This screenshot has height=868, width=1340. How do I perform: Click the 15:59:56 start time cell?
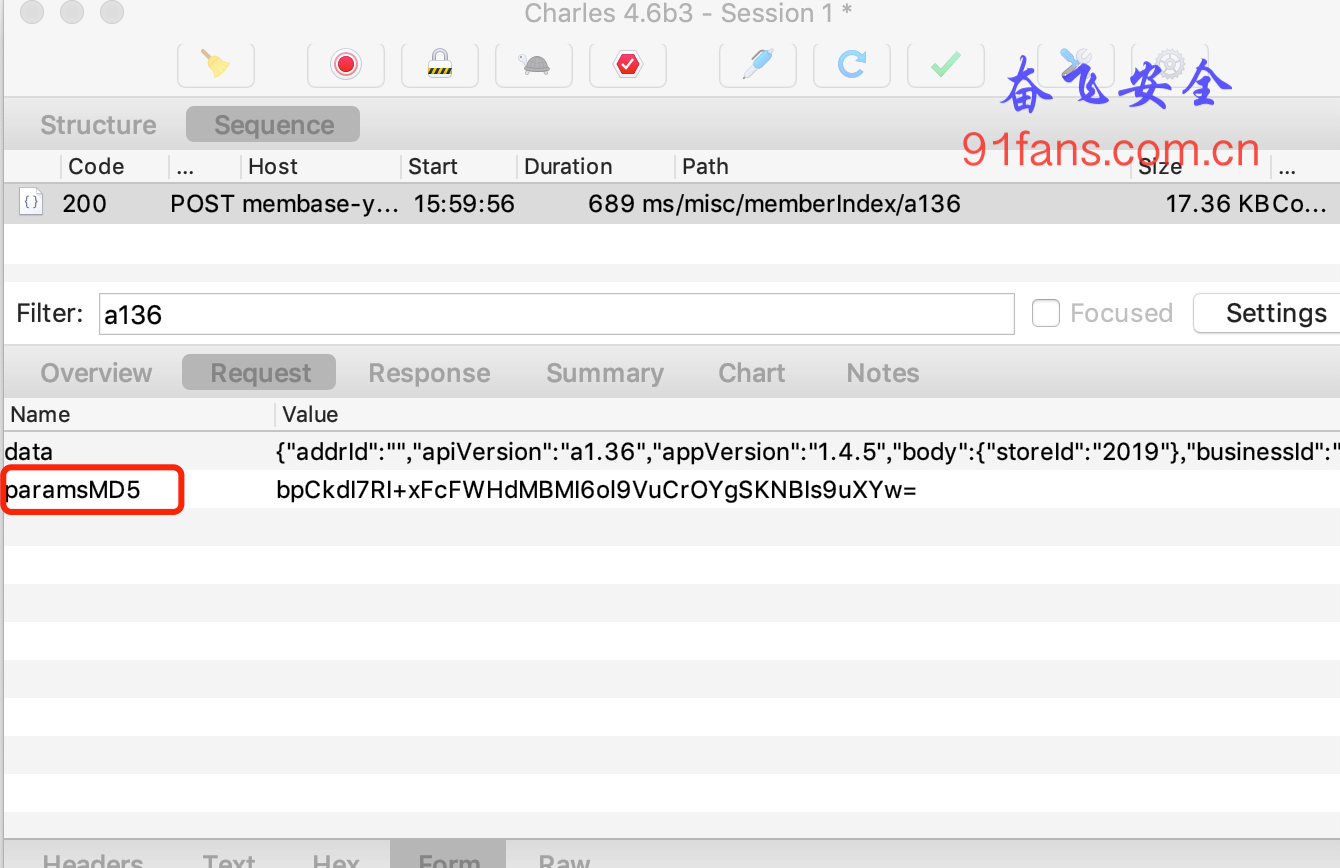pyautogui.click(x=464, y=204)
